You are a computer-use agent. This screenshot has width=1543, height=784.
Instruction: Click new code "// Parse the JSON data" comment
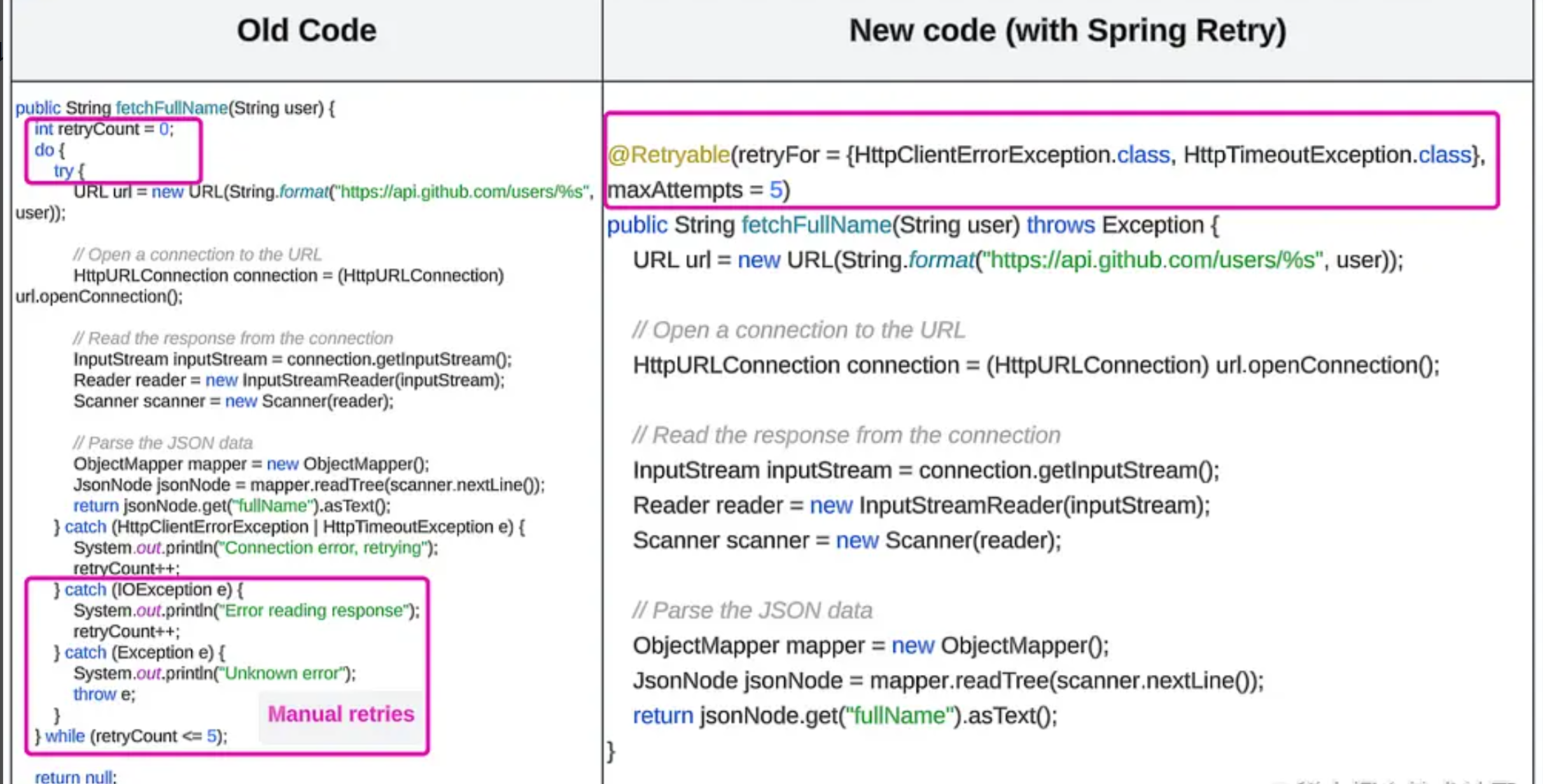[x=753, y=610]
